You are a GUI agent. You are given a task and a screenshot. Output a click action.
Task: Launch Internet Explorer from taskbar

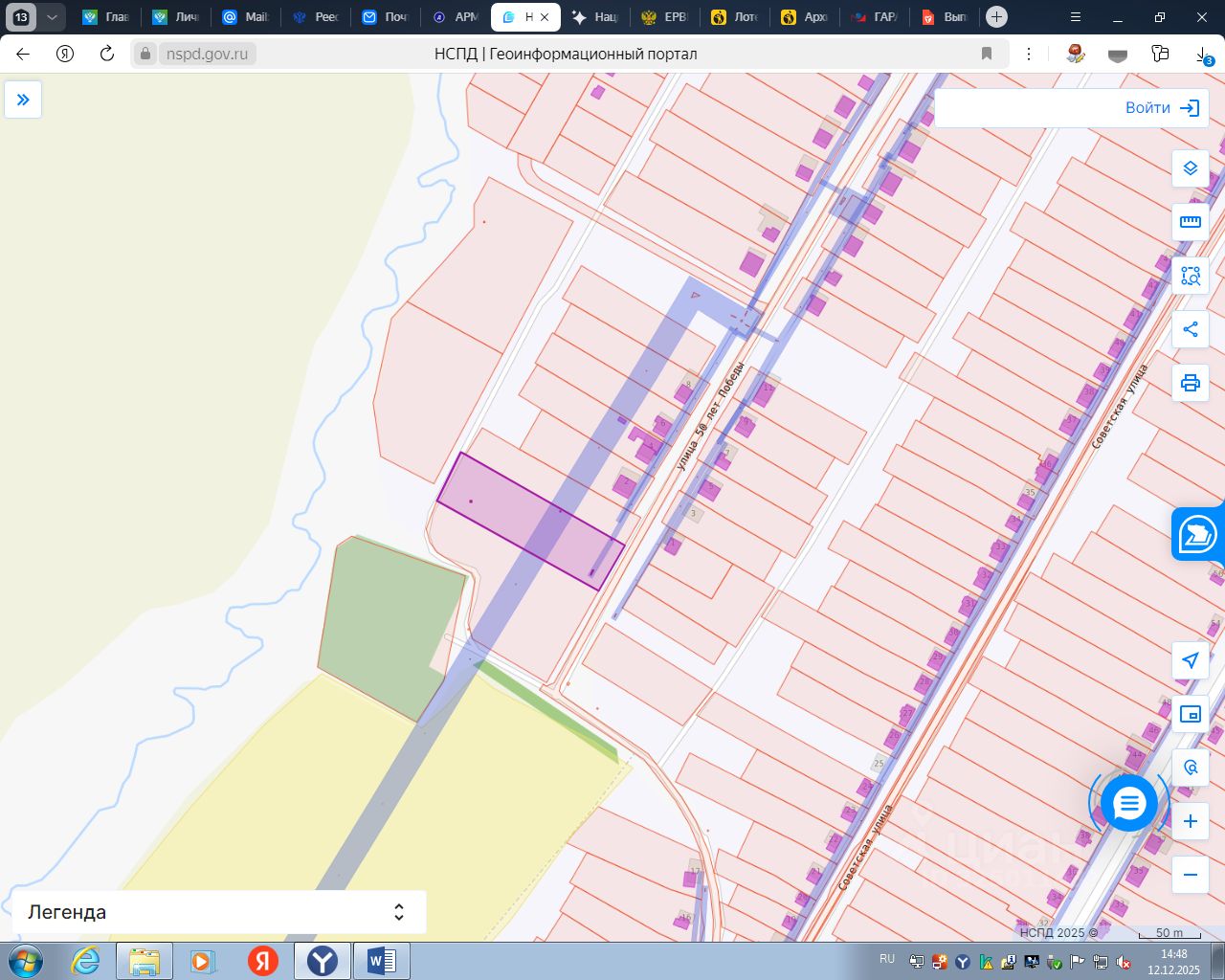(x=86, y=961)
